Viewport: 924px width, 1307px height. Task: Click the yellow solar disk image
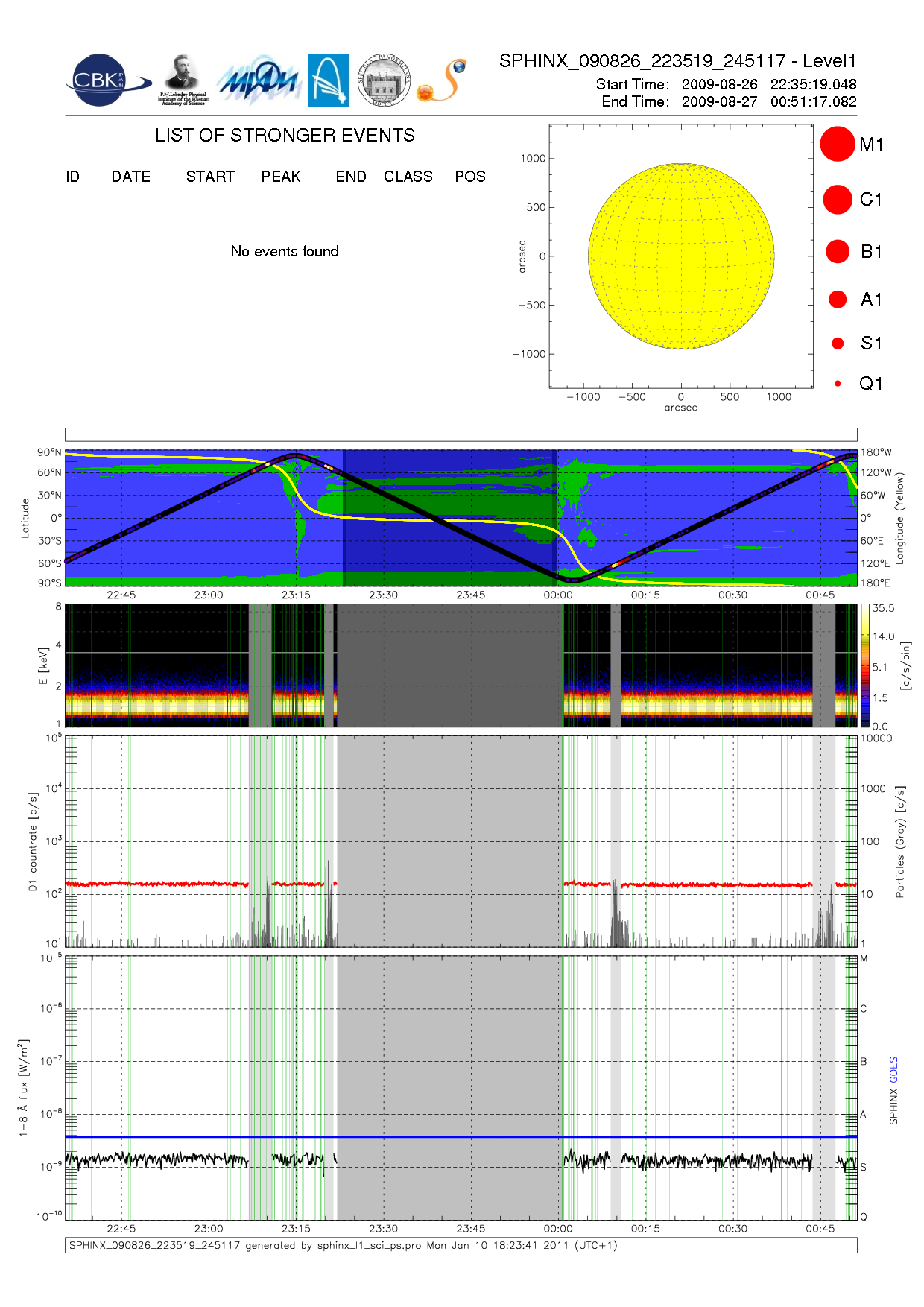pyautogui.click(x=680, y=256)
